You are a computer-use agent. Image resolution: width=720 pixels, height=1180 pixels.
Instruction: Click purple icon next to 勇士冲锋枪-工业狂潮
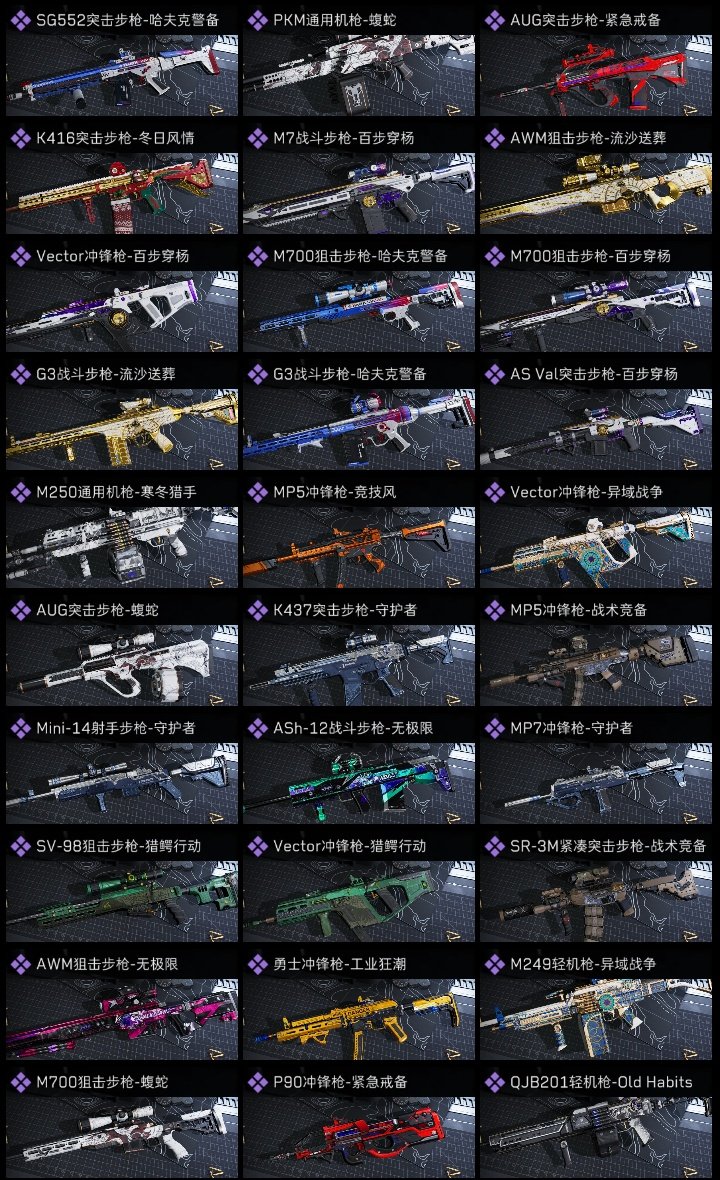pos(258,964)
